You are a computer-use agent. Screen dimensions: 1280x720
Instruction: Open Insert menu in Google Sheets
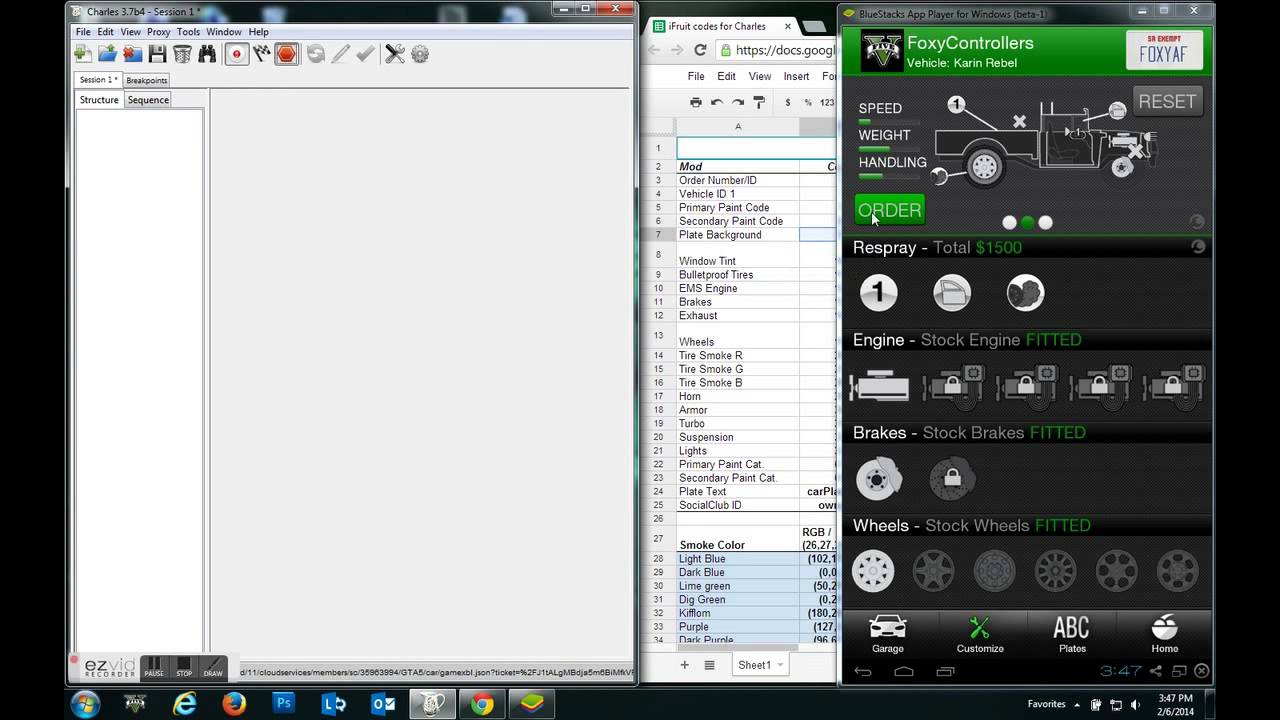796,76
